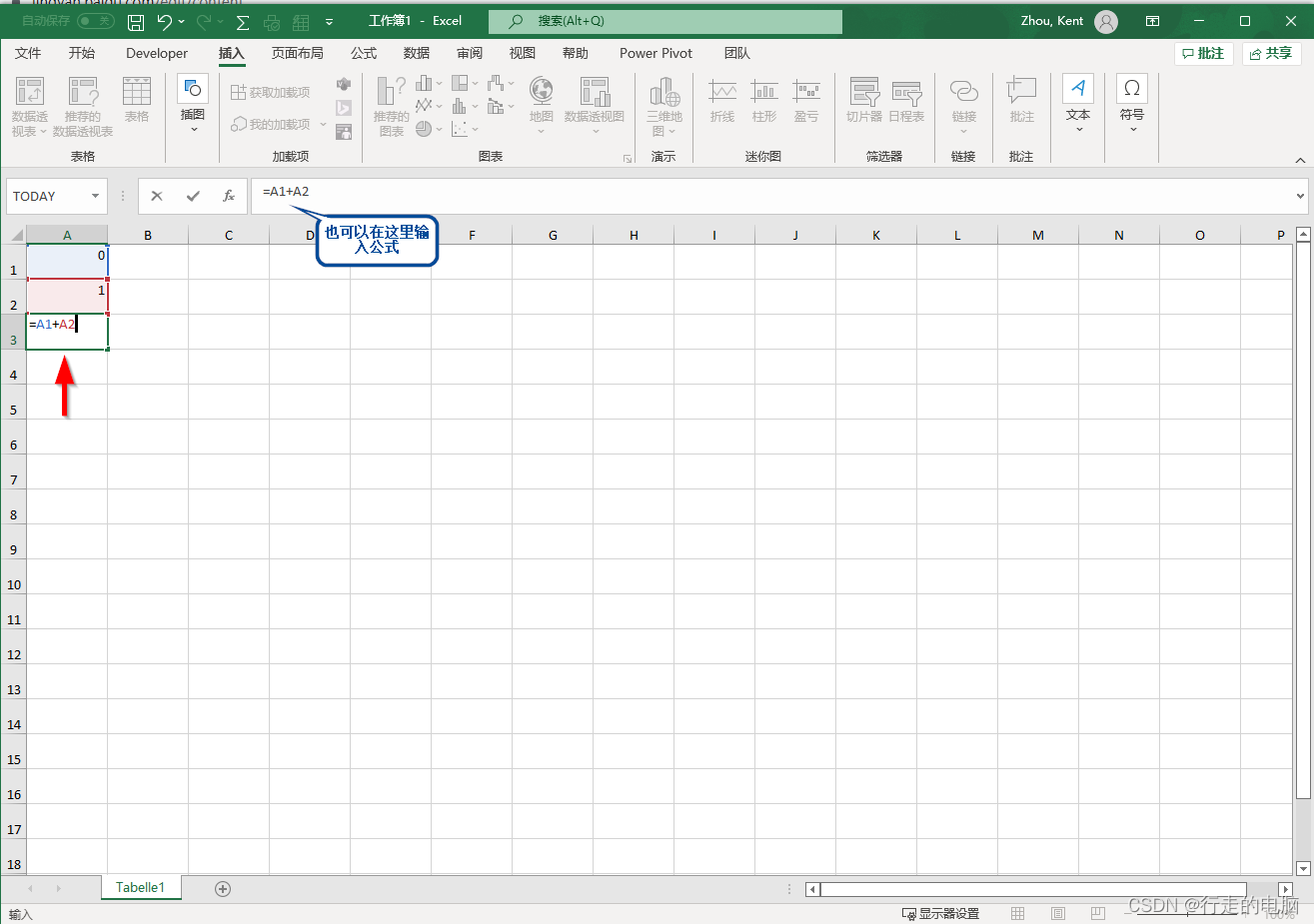
Task: Click the Bing Maps add-in icon
Action: click(x=344, y=108)
